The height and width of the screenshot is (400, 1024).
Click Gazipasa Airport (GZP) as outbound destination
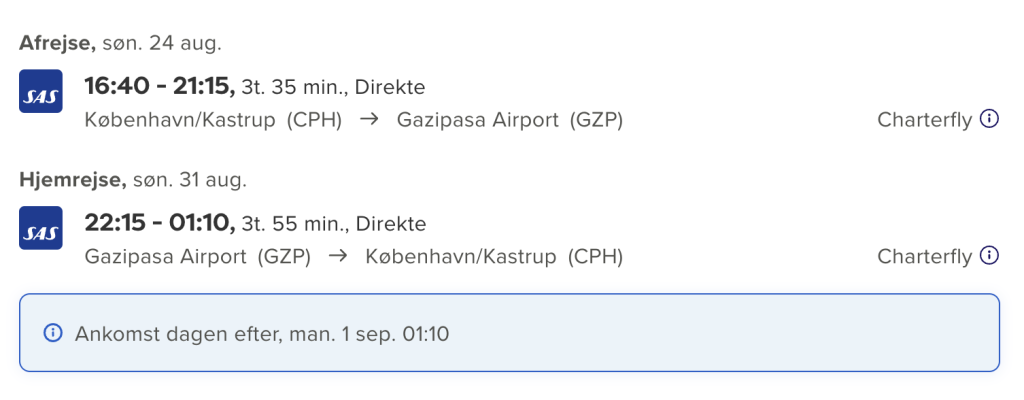(510, 121)
